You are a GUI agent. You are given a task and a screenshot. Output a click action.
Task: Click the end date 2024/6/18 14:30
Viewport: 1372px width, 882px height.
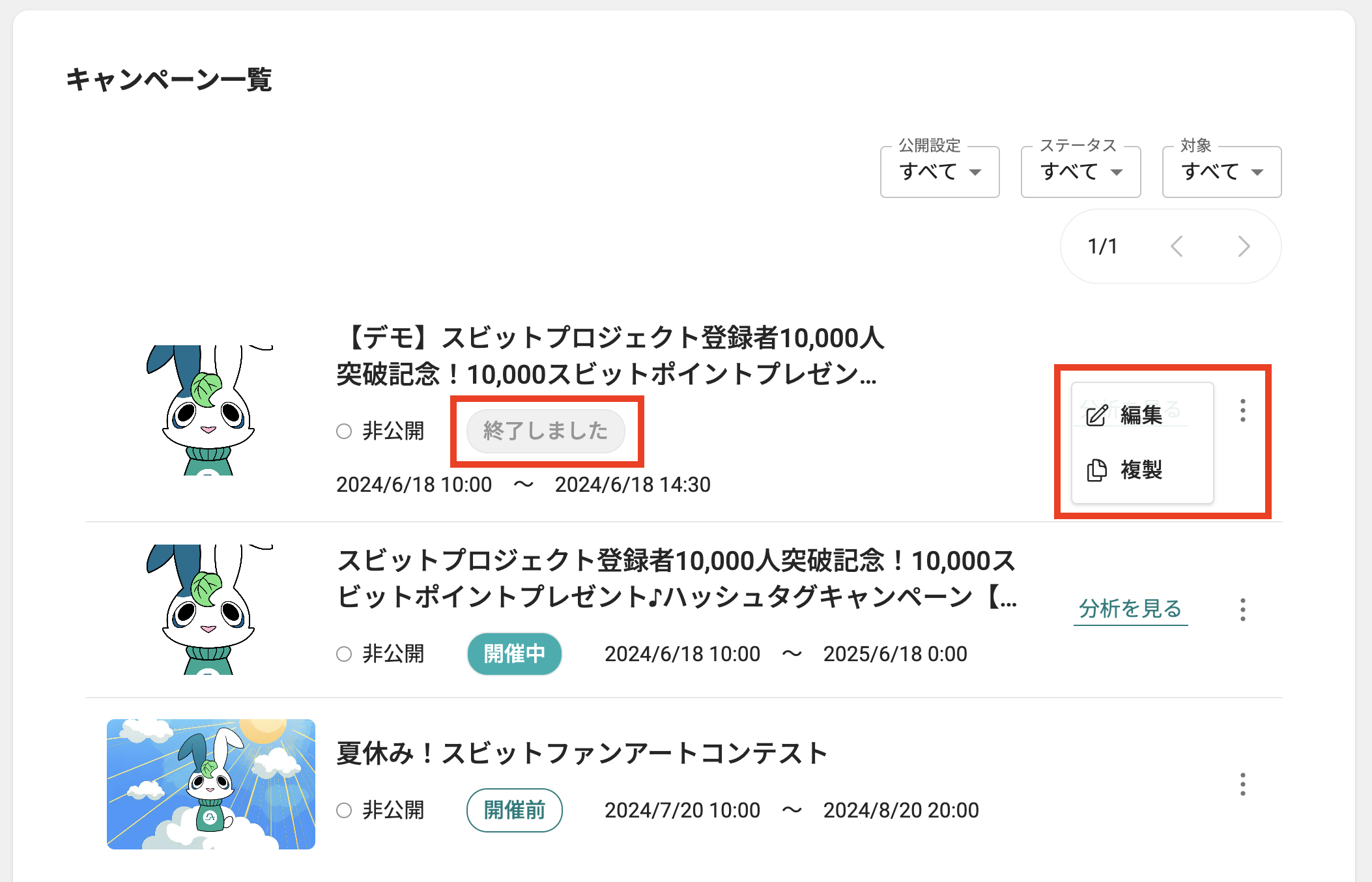point(633,485)
